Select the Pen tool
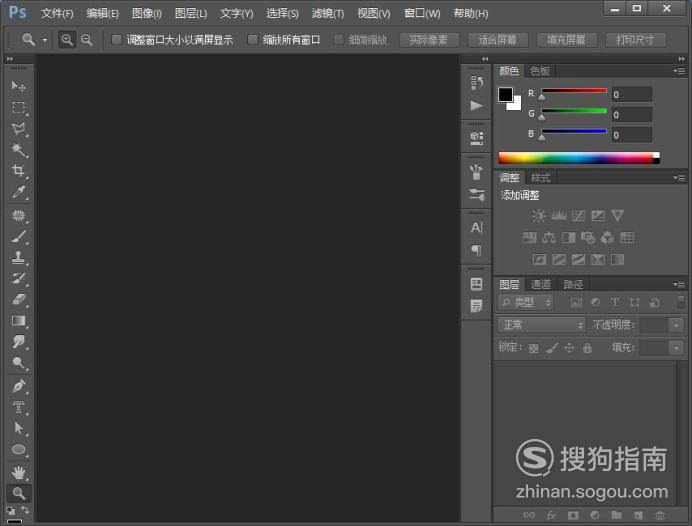Viewport: 692px width, 526px height. click(18, 386)
